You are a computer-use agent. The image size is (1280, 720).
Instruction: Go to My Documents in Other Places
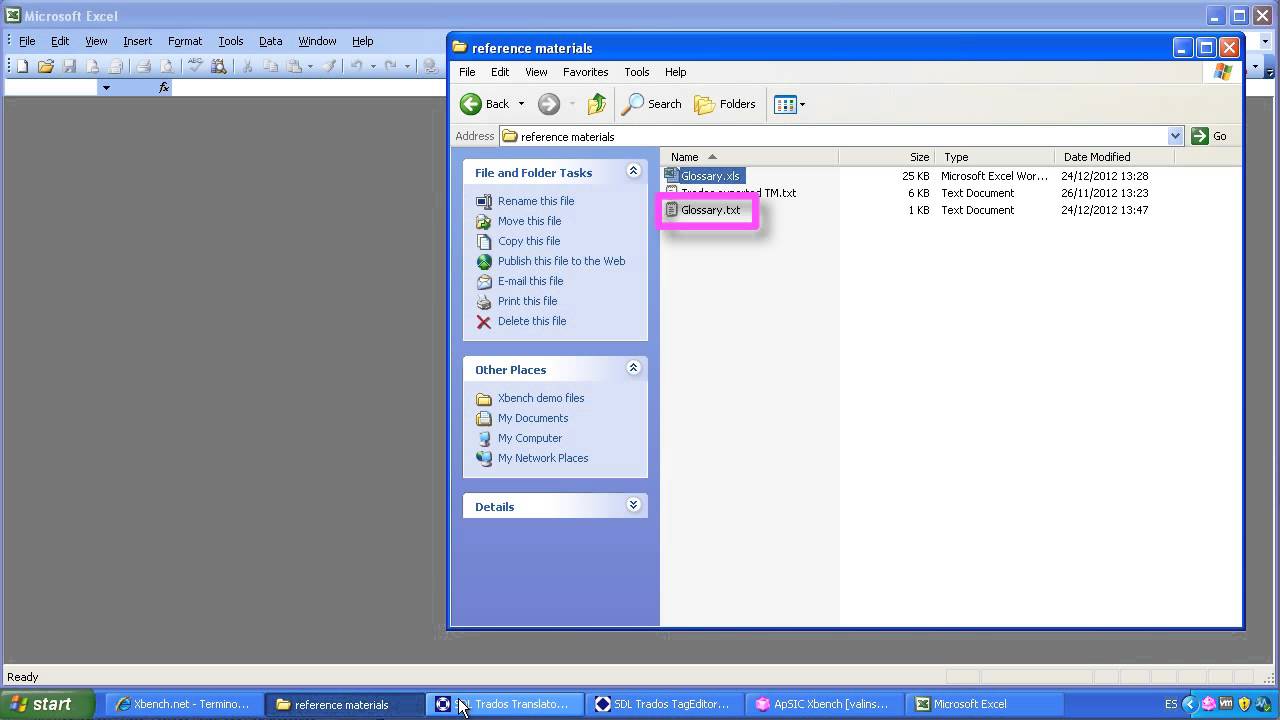point(533,418)
